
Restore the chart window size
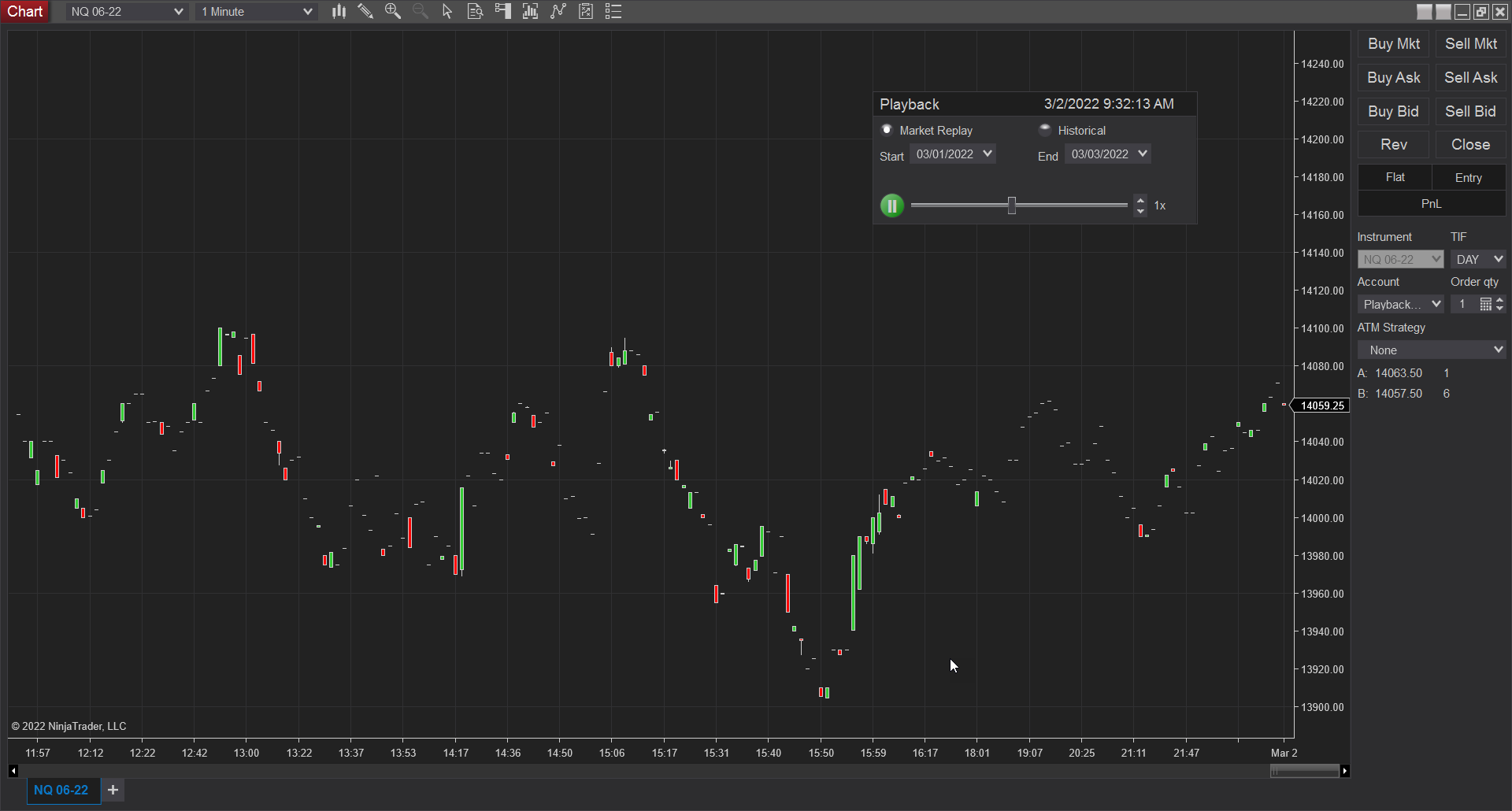click(x=1481, y=12)
